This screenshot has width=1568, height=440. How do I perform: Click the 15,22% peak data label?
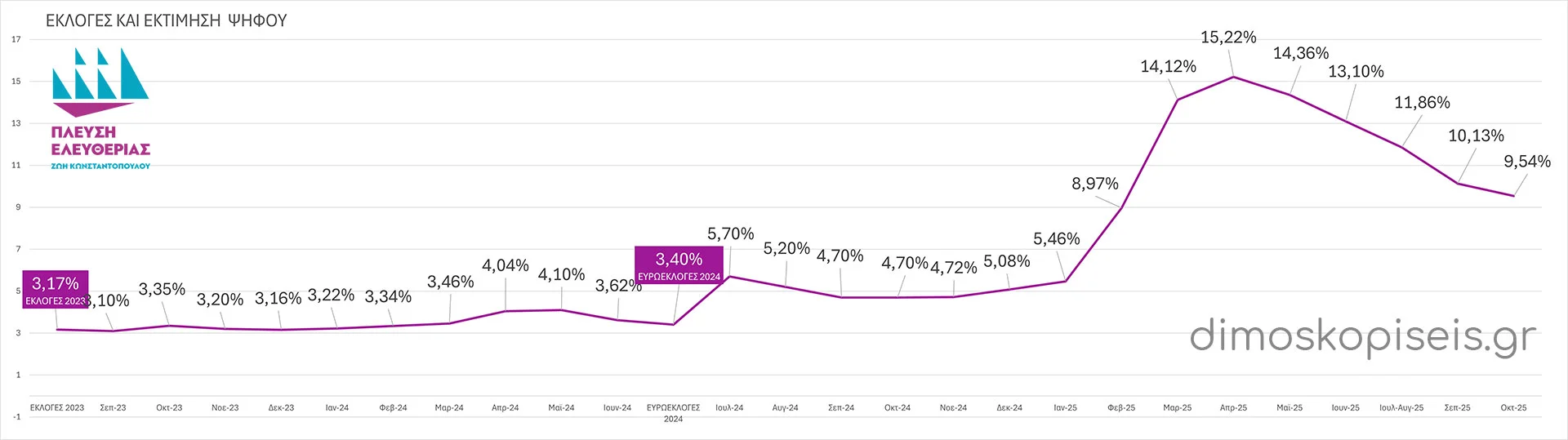pyautogui.click(x=1227, y=38)
